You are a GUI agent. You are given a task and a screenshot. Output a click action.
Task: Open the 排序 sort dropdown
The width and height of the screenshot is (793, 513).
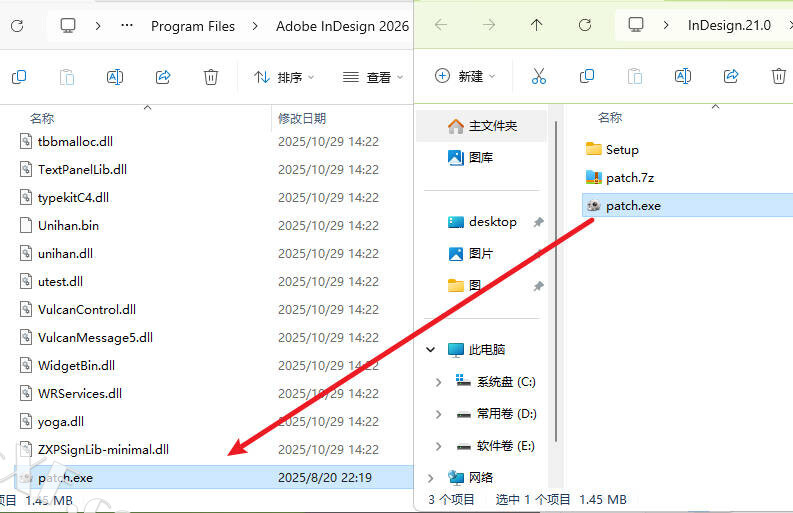tap(284, 77)
